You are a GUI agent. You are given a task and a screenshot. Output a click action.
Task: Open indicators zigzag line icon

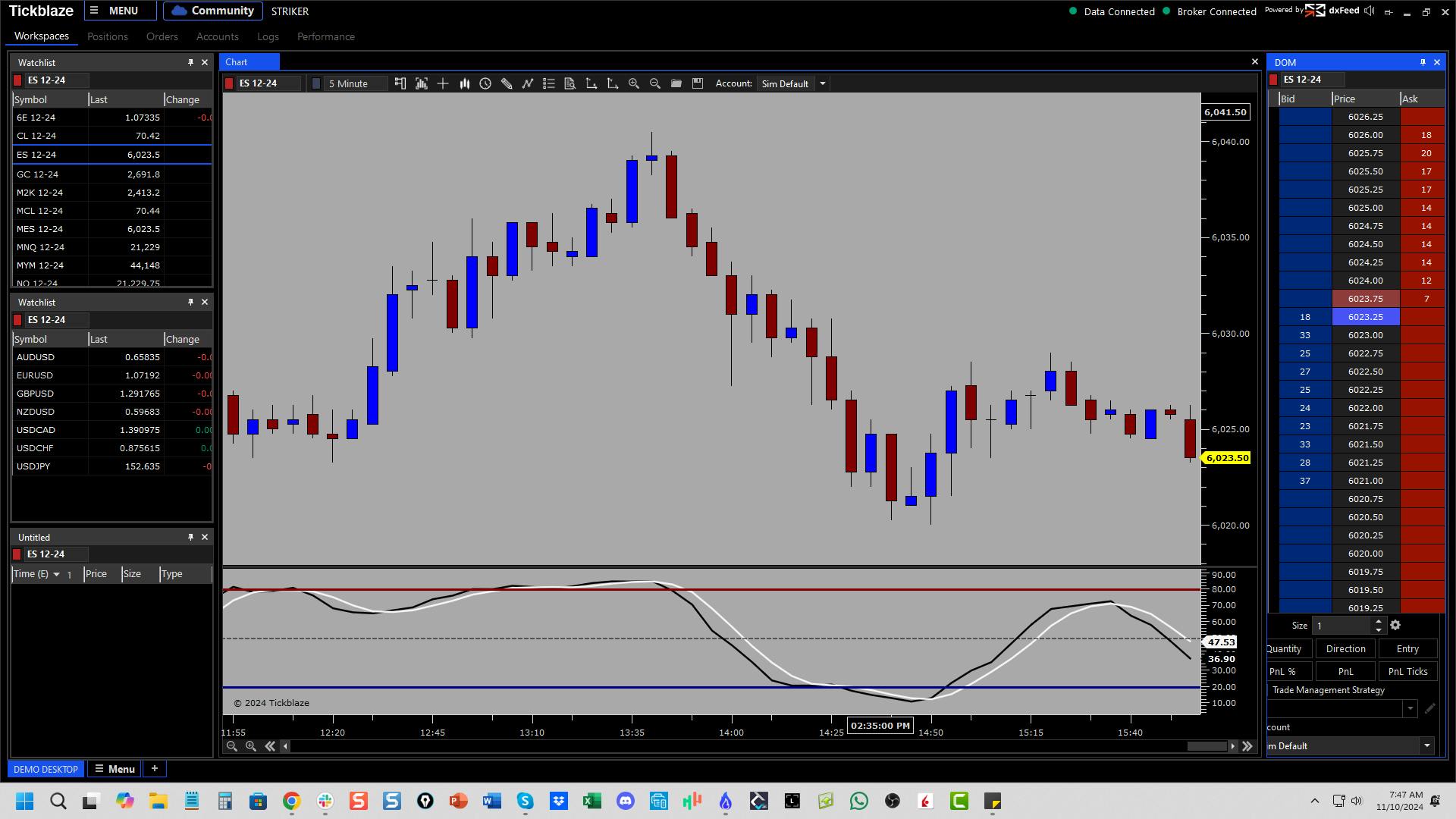[528, 83]
